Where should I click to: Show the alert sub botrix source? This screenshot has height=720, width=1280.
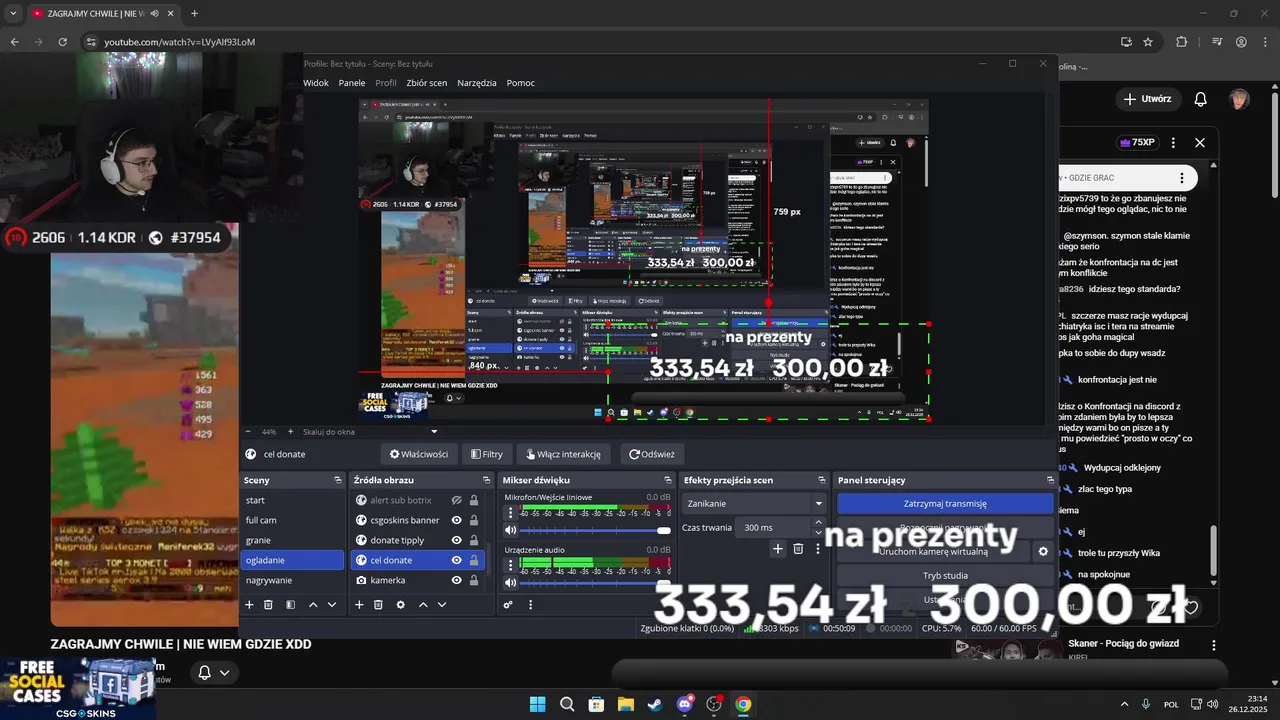point(456,500)
